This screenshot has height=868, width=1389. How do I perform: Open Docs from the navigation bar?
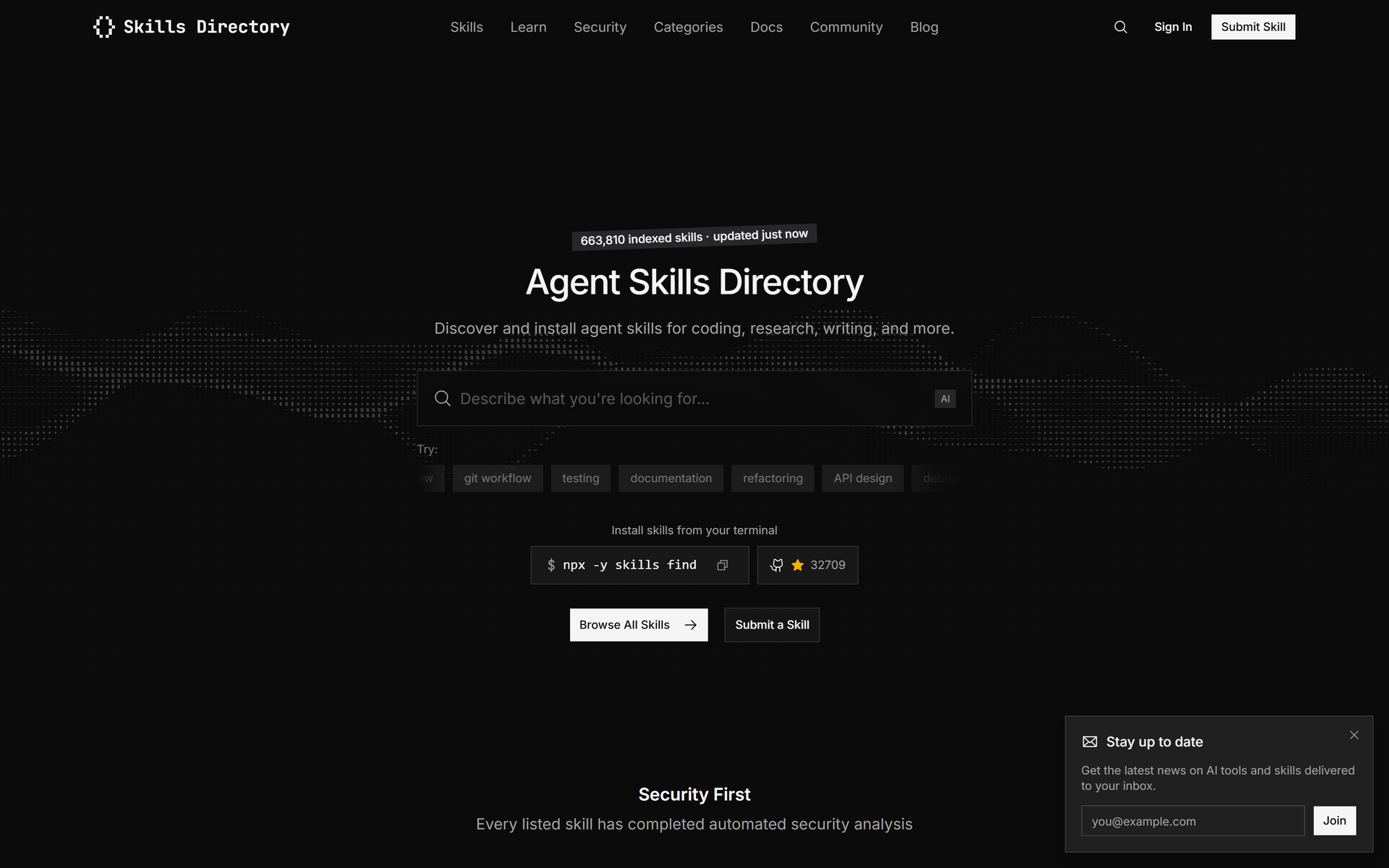[x=766, y=27]
